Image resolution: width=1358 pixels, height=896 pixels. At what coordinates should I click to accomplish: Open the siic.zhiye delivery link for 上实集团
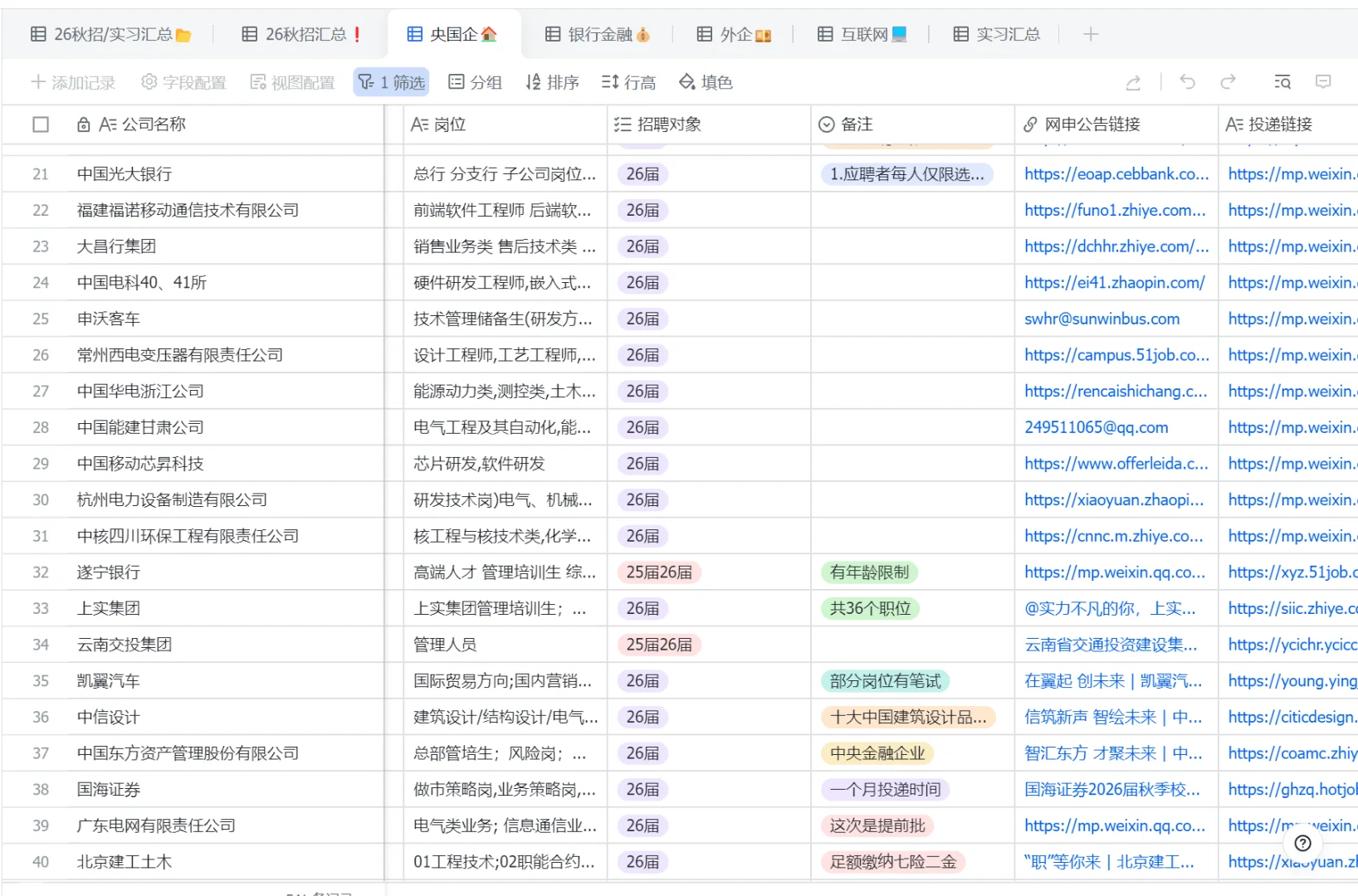(x=1292, y=609)
